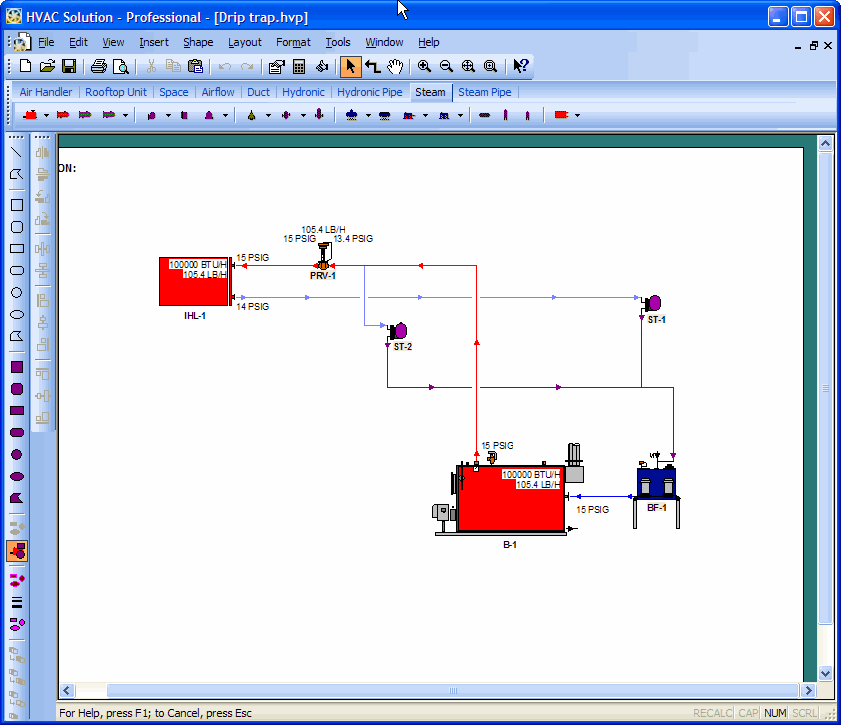Open a file with the folder icon
This screenshot has width=841, height=725.
click(x=47, y=66)
